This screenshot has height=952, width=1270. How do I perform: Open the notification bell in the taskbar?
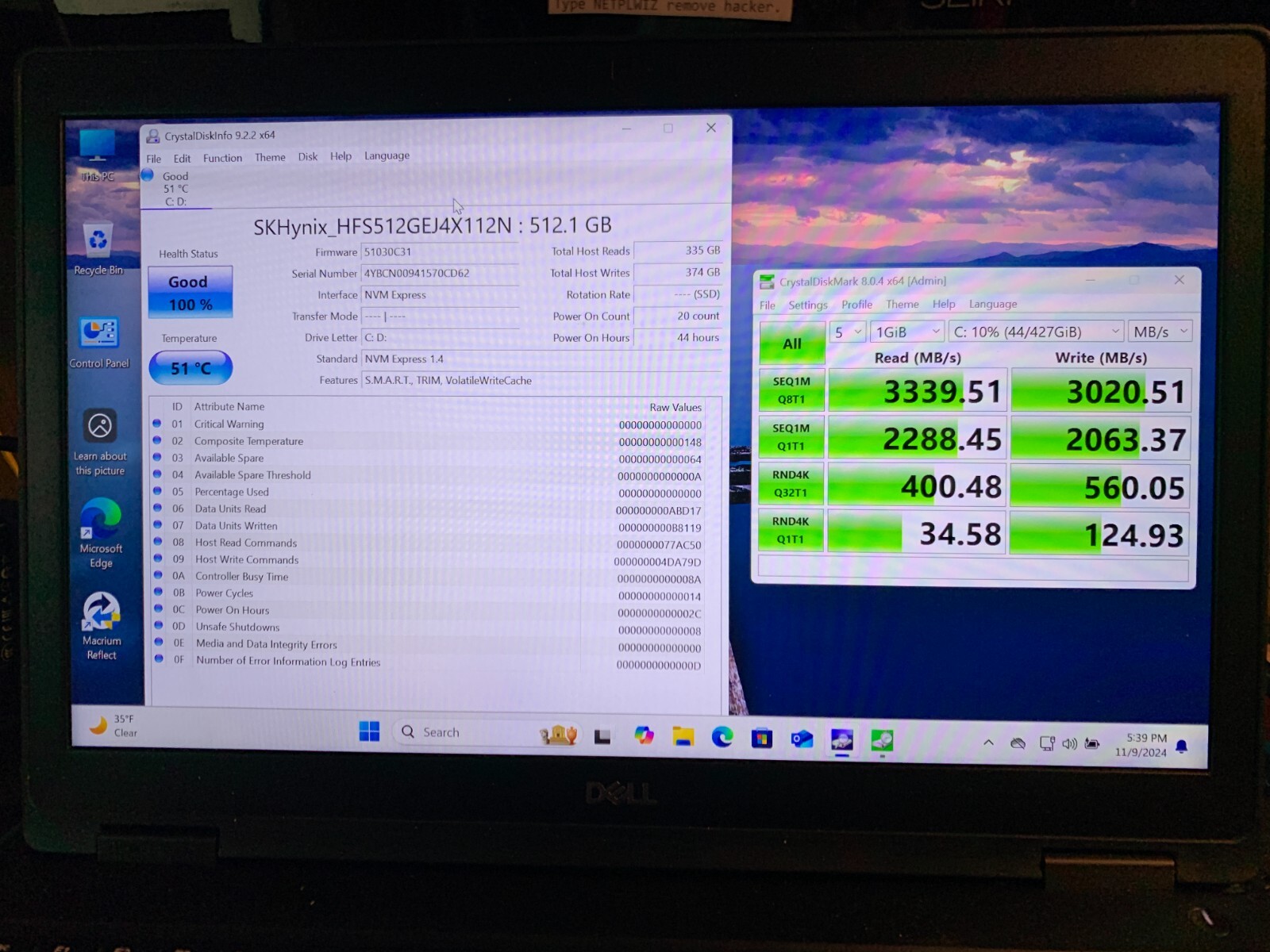coord(1181,747)
